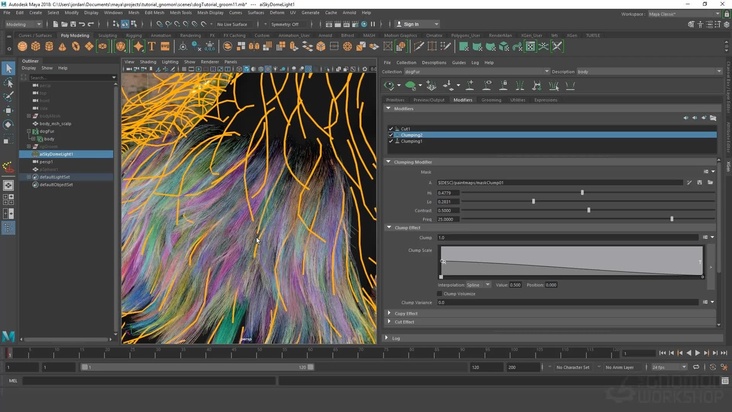Toggle the Cut1 modifier checkbox
732x412 pixels.
pos(391,128)
